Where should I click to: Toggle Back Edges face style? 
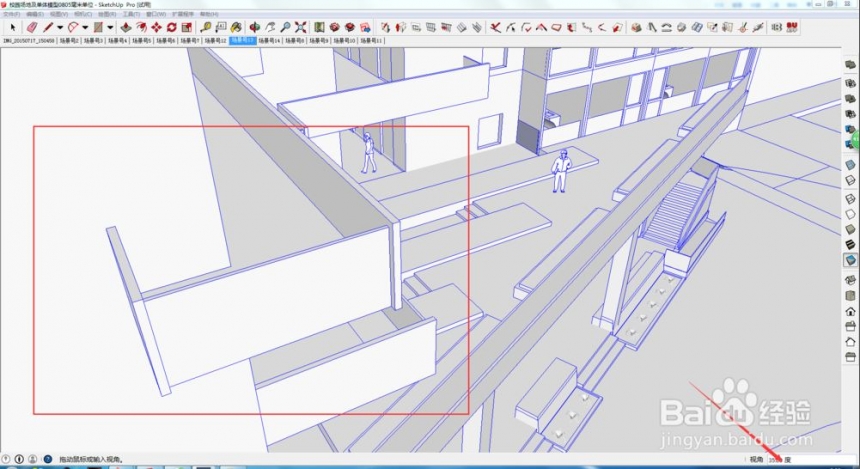[x=850, y=180]
